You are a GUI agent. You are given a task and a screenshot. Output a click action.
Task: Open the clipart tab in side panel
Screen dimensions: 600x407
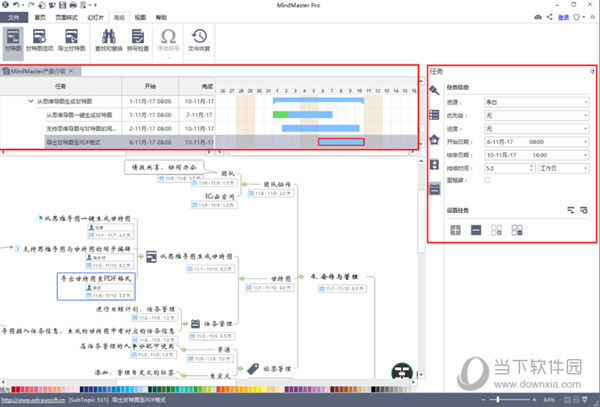(434, 164)
